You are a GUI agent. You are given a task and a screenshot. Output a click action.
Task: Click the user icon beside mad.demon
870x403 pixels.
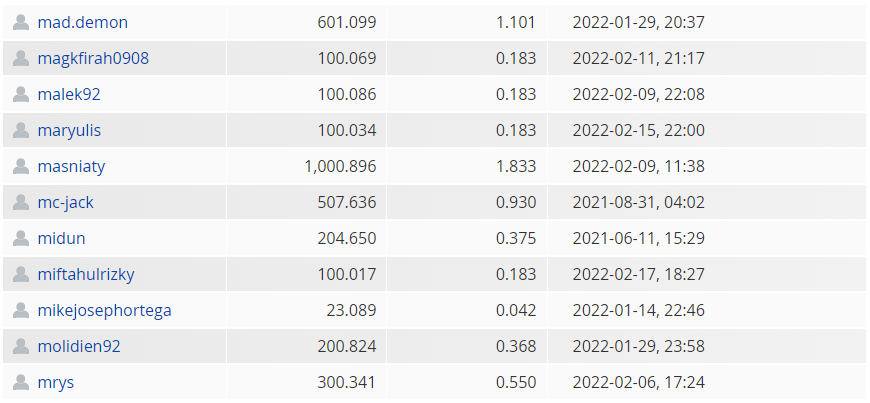(21, 23)
